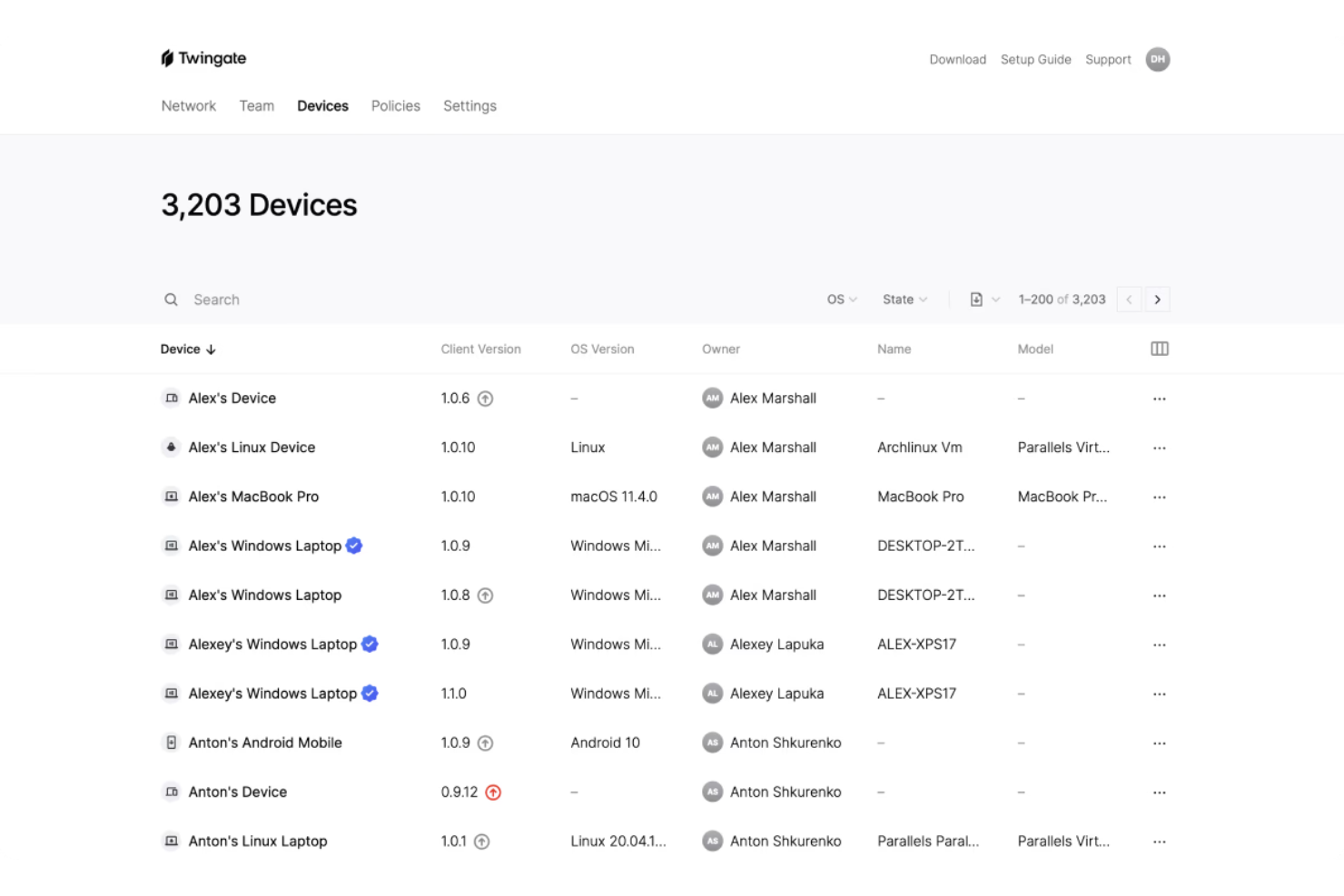Click the laptop icon beside Alex's MacBook Pro
Screen dimensions: 1344x896
point(171,497)
